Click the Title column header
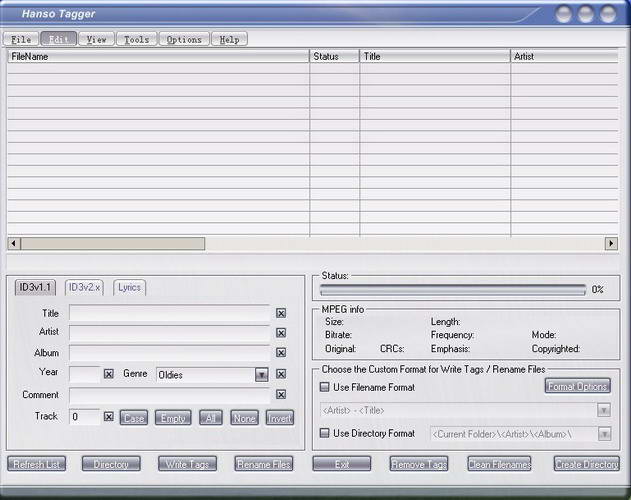The height and width of the screenshot is (500, 631). 435,56
